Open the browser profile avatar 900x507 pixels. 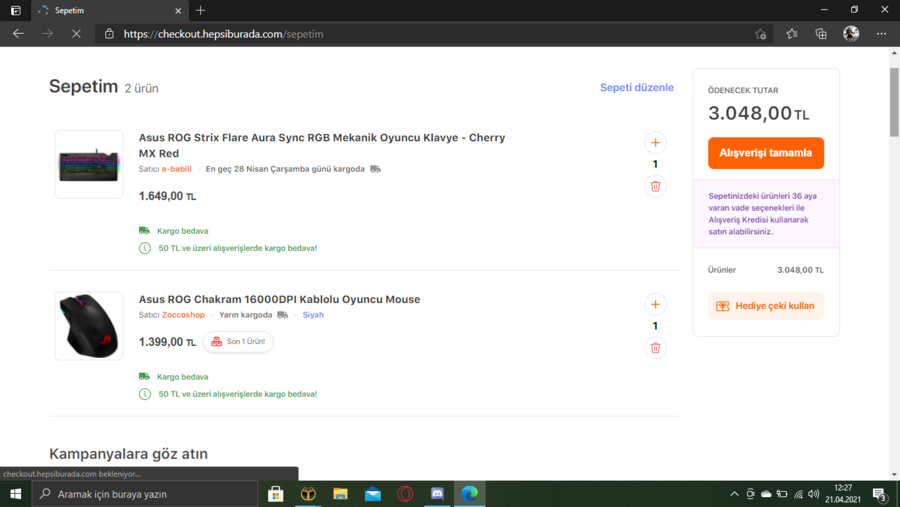pyautogui.click(x=851, y=34)
